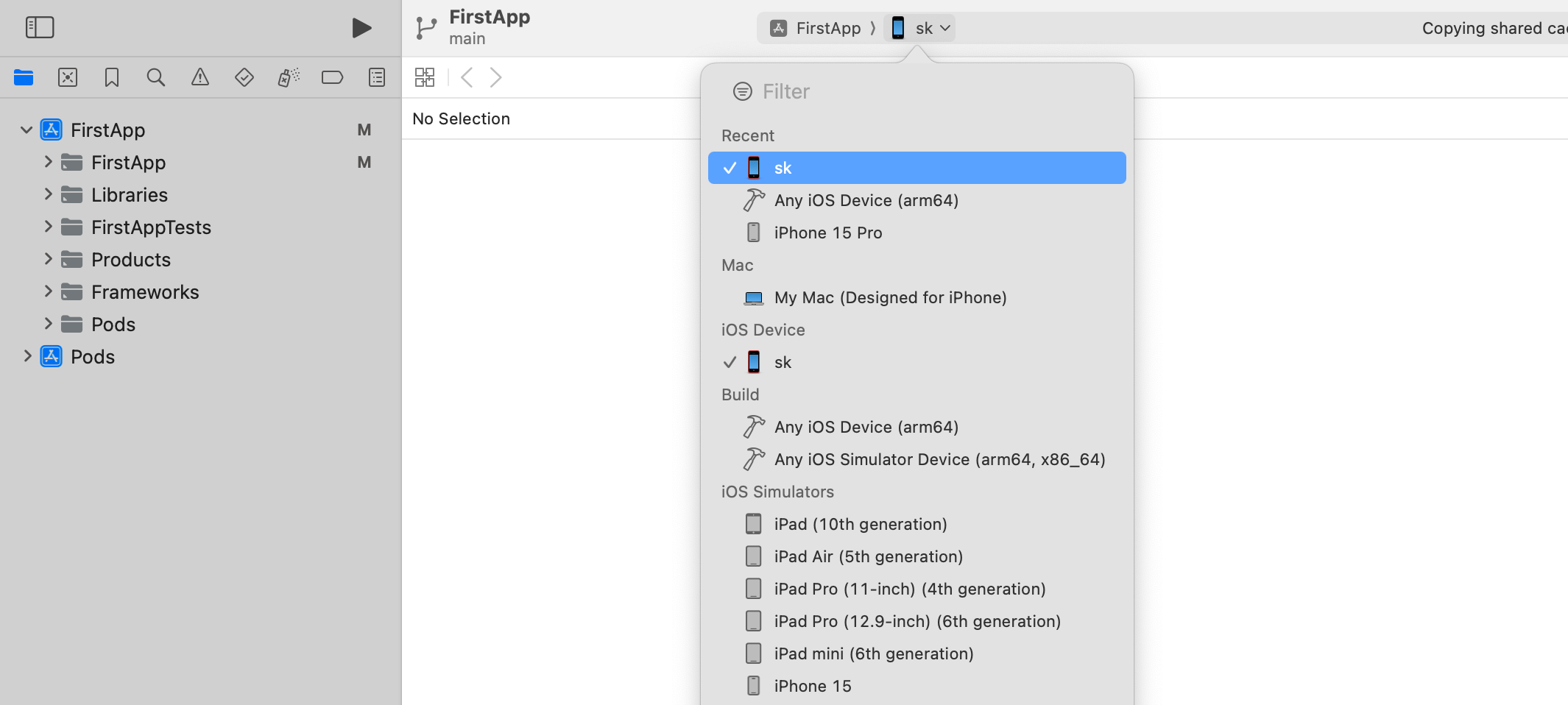Open the Test navigator diamond icon
Viewport: 1568px width, 705px height.
point(244,77)
